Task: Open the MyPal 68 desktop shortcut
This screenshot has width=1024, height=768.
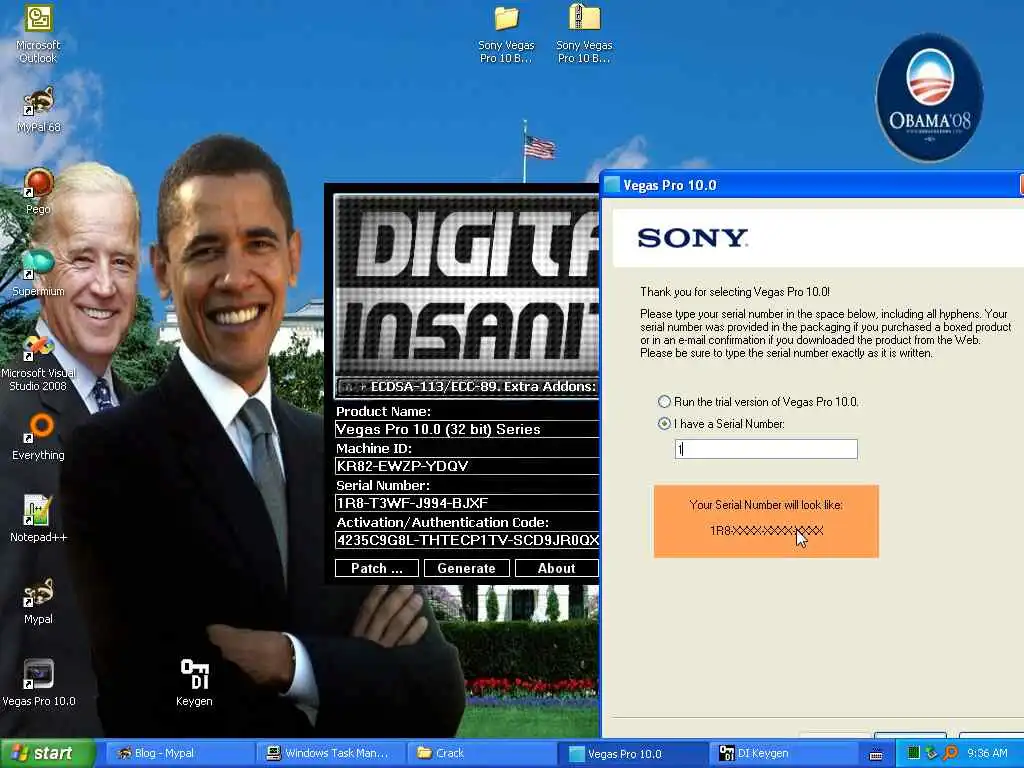Action: [38, 108]
